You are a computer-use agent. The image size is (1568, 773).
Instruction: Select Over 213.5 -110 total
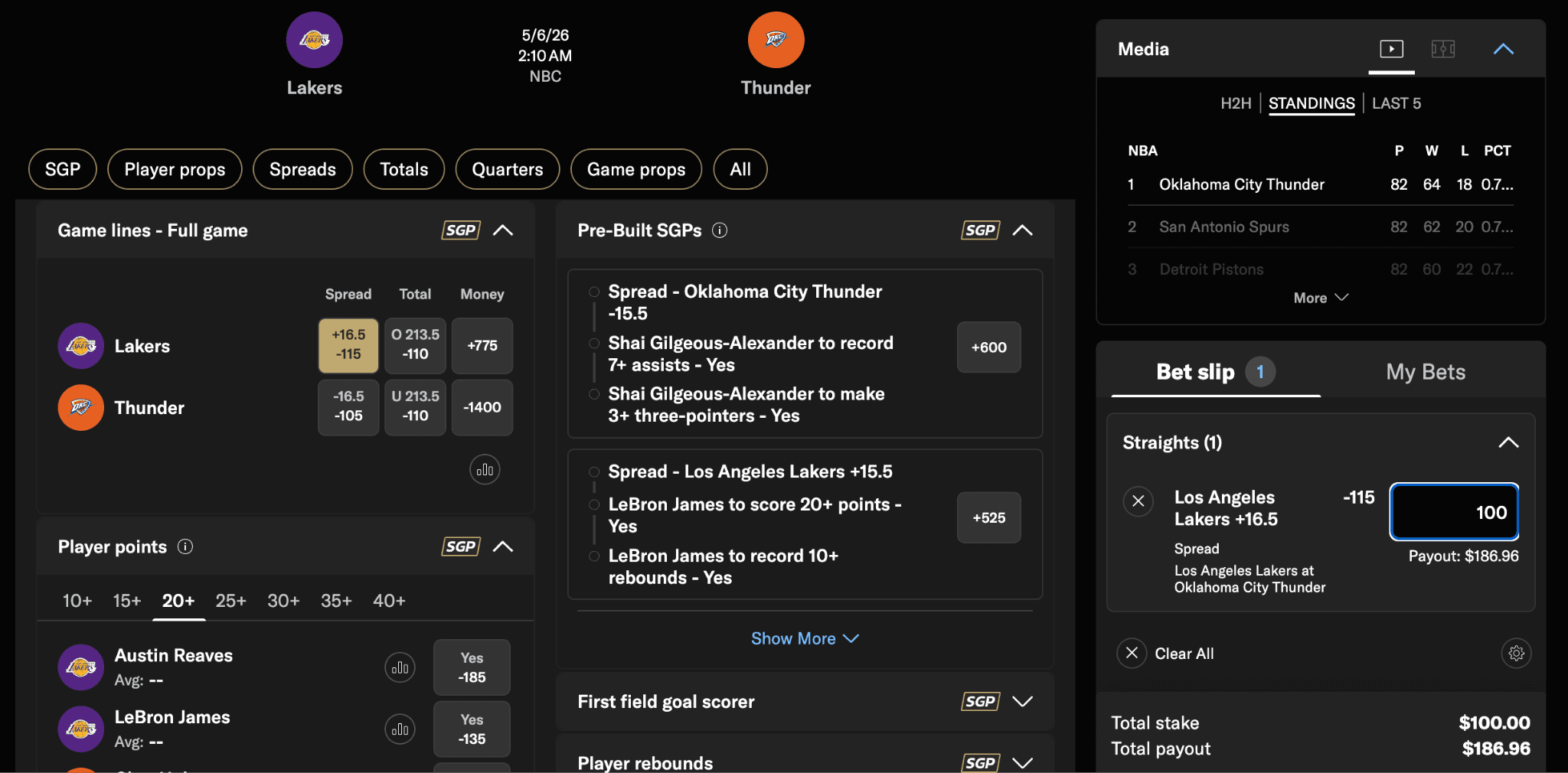click(x=415, y=345)
